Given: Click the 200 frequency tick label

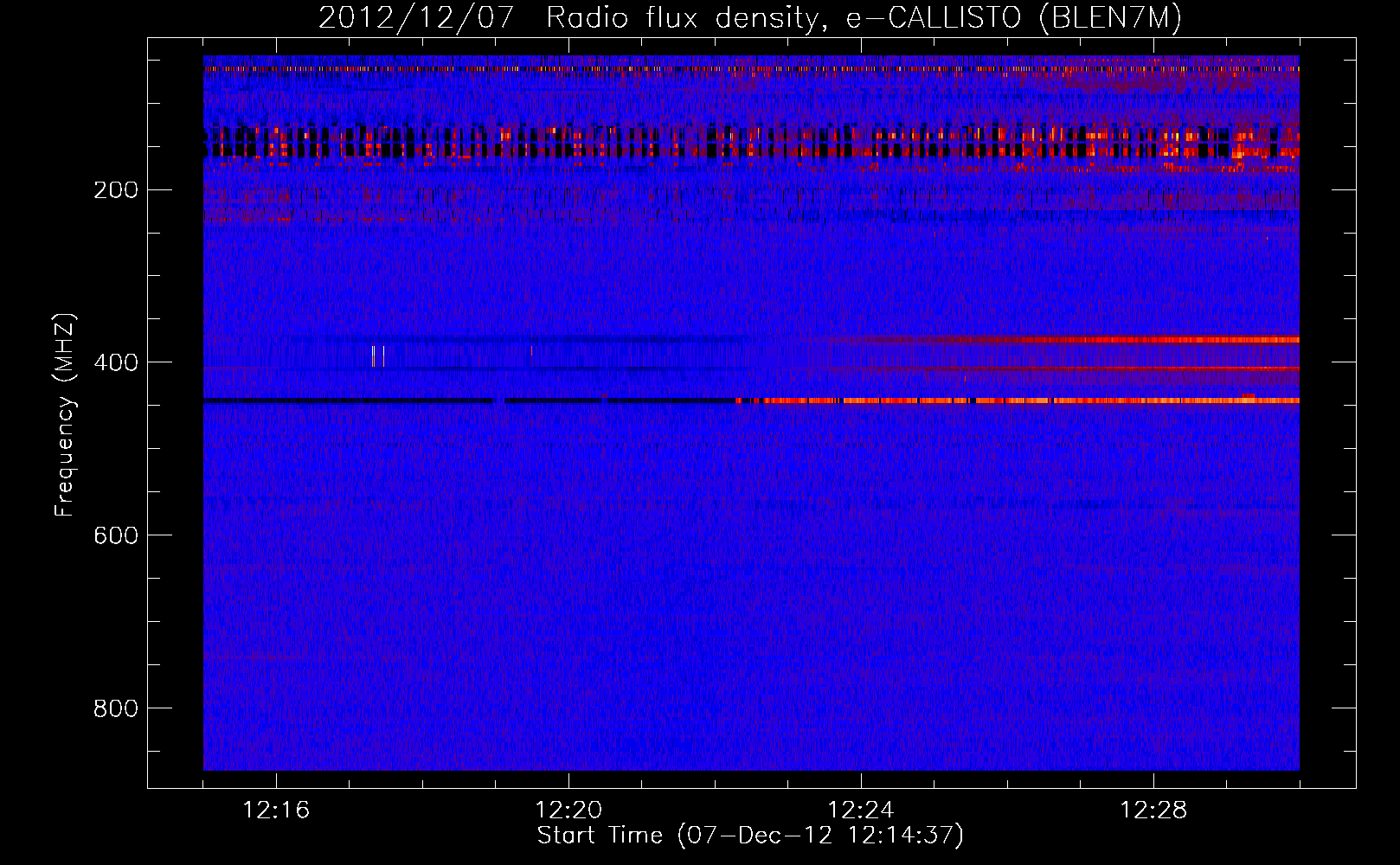Looking at the screenshot, I should pos(116,189).
